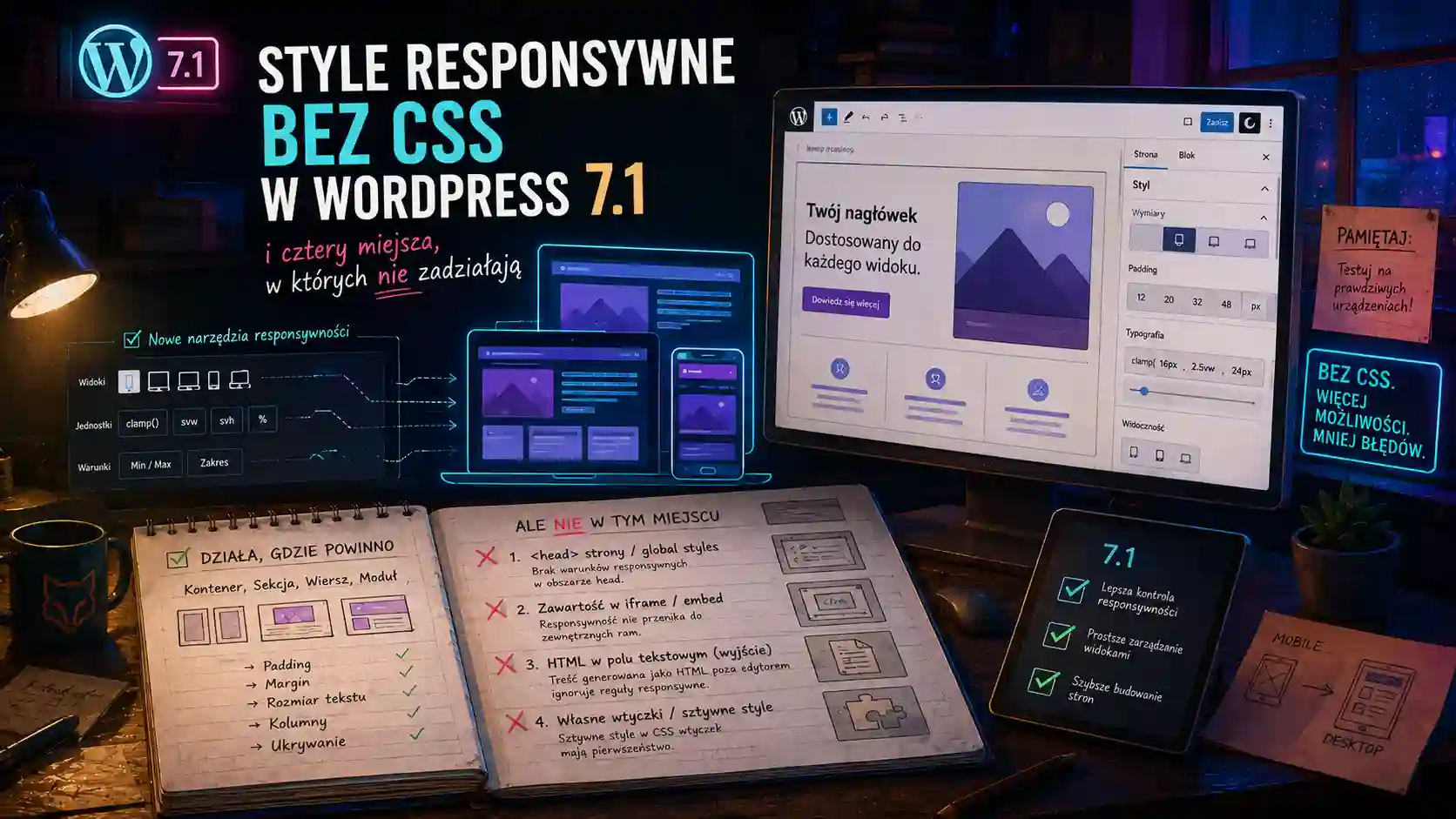
Task: Select the small unhighlighted phone icon in Widoki row
Action: (x=213, y=380)
